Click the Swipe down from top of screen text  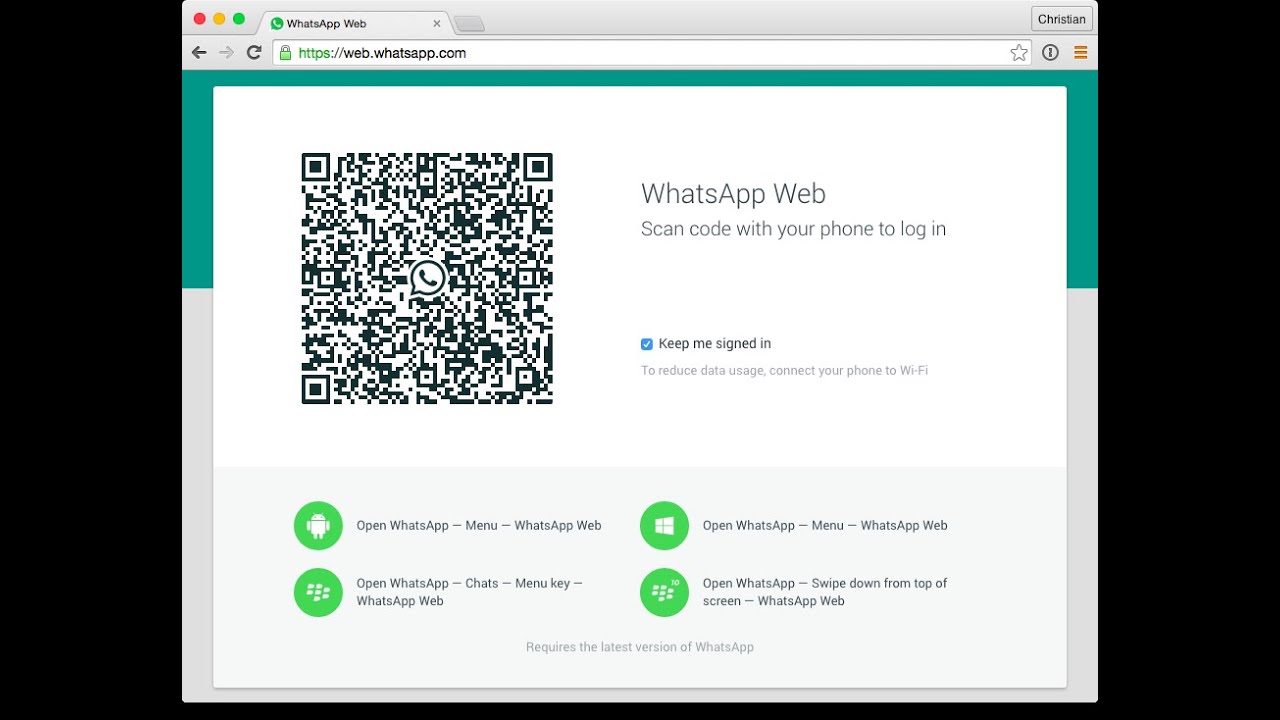[825, 592]
